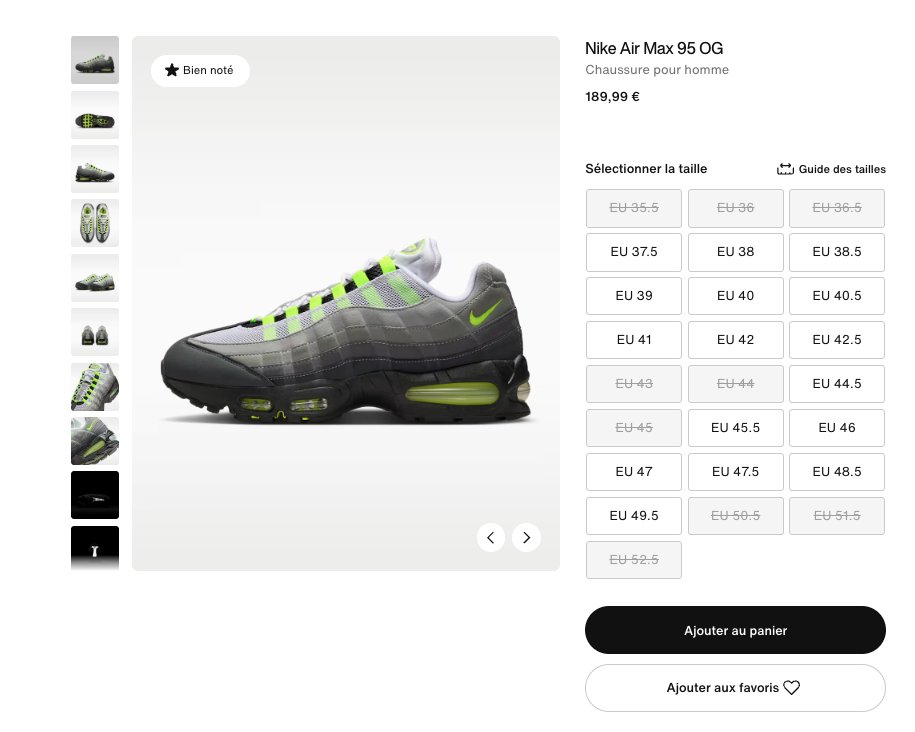
Task: Select size EU 40.5
Action: [x=837, y=296]
